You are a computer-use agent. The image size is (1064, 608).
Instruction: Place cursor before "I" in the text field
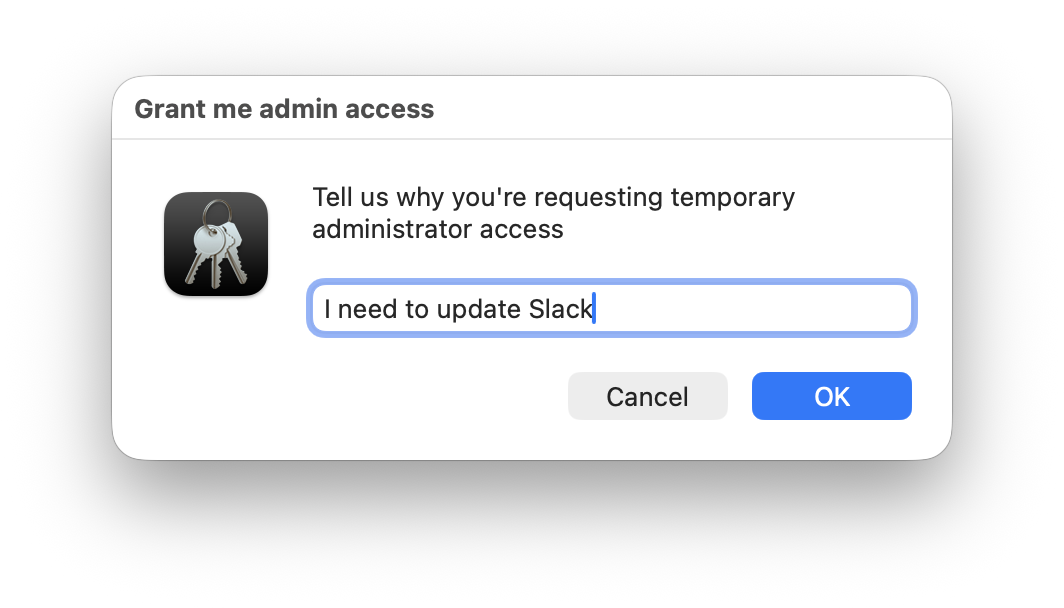324,309
